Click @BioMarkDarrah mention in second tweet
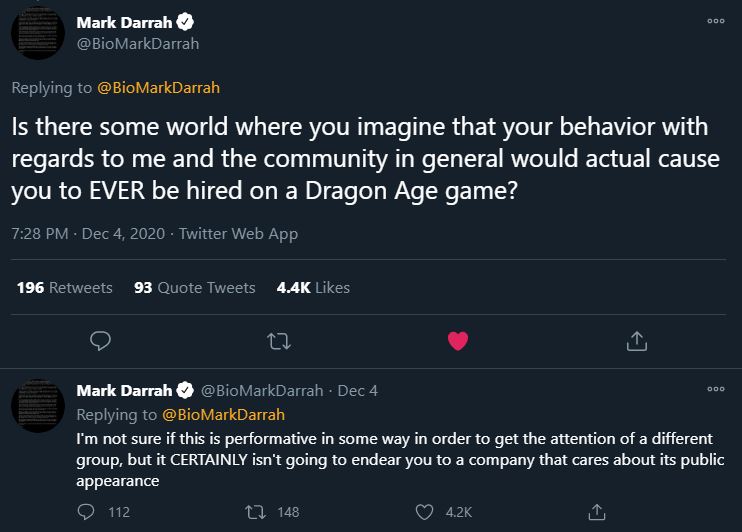The image size is (742, 532). pyautogui.click(x=223, y=414)
